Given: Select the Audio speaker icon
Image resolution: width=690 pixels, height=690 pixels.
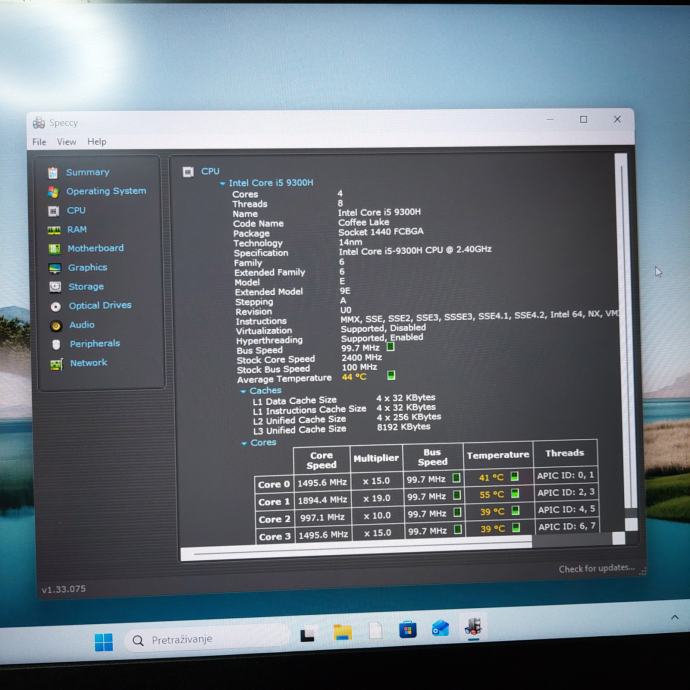Looking at the screenshot, I should pyautogui.click(x=56, y=326).
